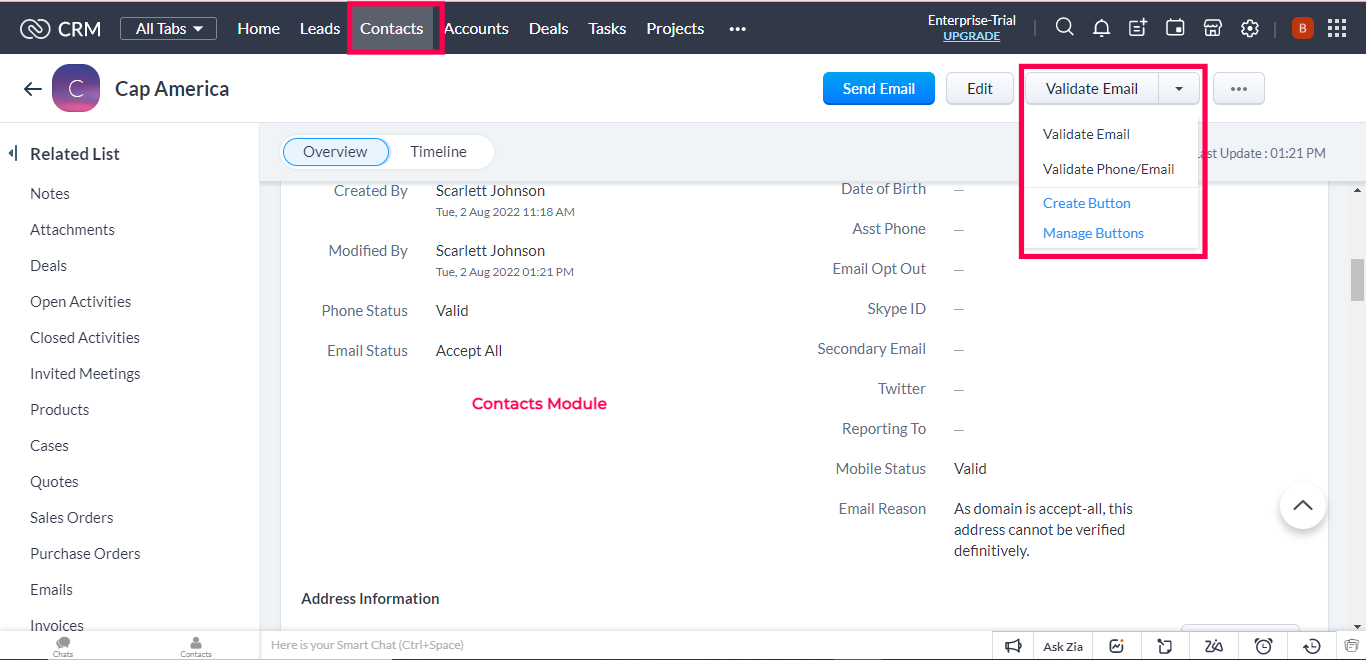Open the chart insights icon in bottom bar
The image size is (1366, 660).
[1118, 646]
